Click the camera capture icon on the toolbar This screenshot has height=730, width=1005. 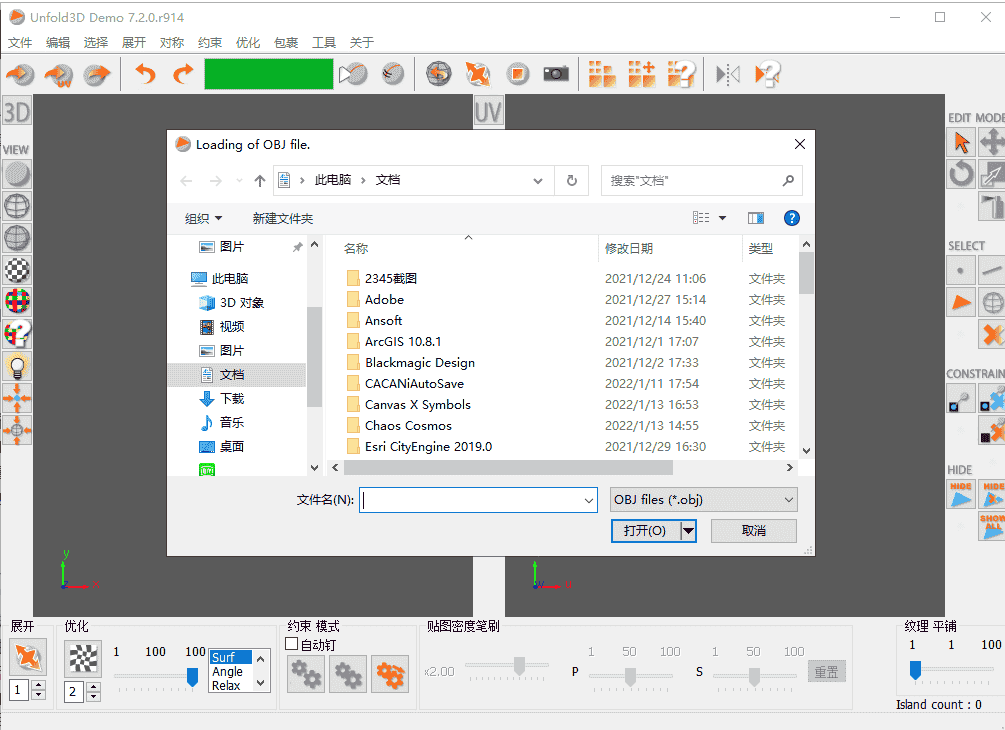click(556, 73)
